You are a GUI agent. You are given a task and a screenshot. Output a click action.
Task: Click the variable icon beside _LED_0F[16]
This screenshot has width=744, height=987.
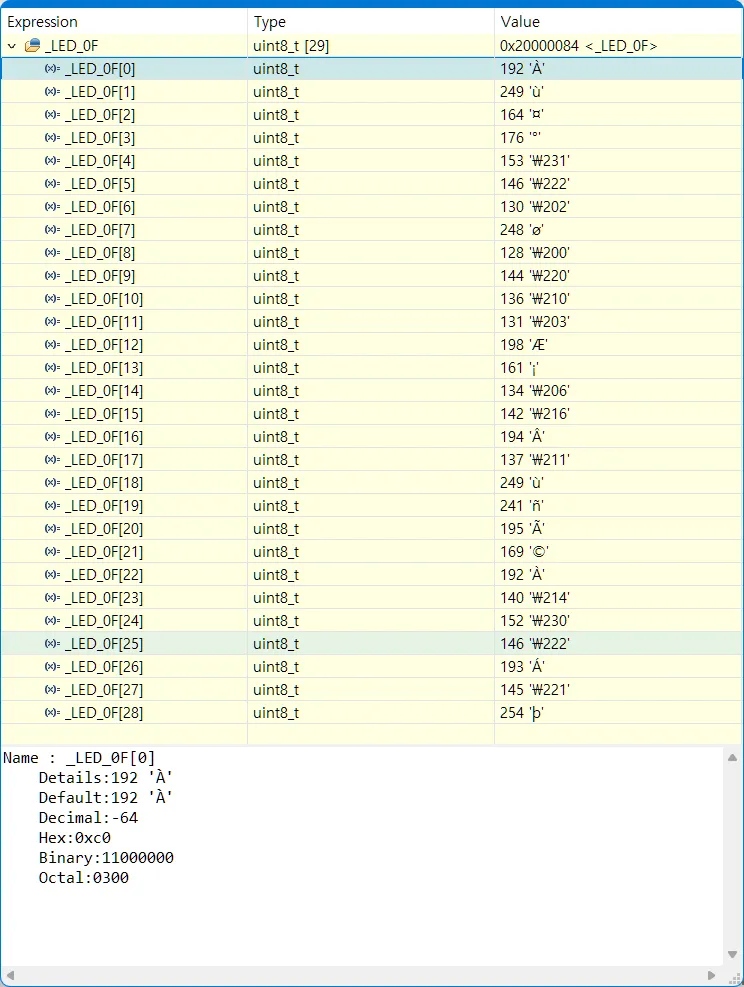point(52,437)
